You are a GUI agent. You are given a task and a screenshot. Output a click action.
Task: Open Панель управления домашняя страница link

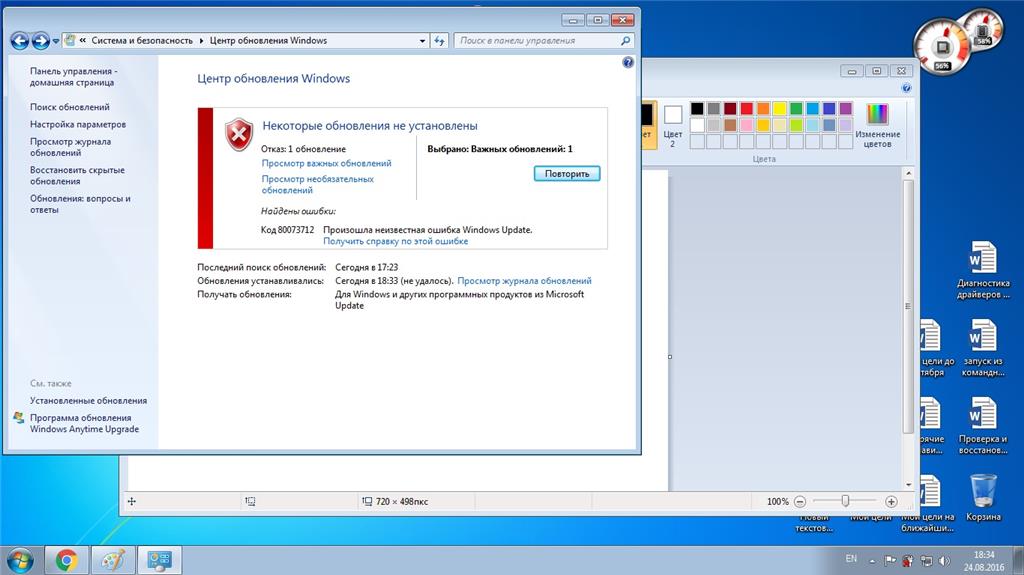(x=73, y=77)
